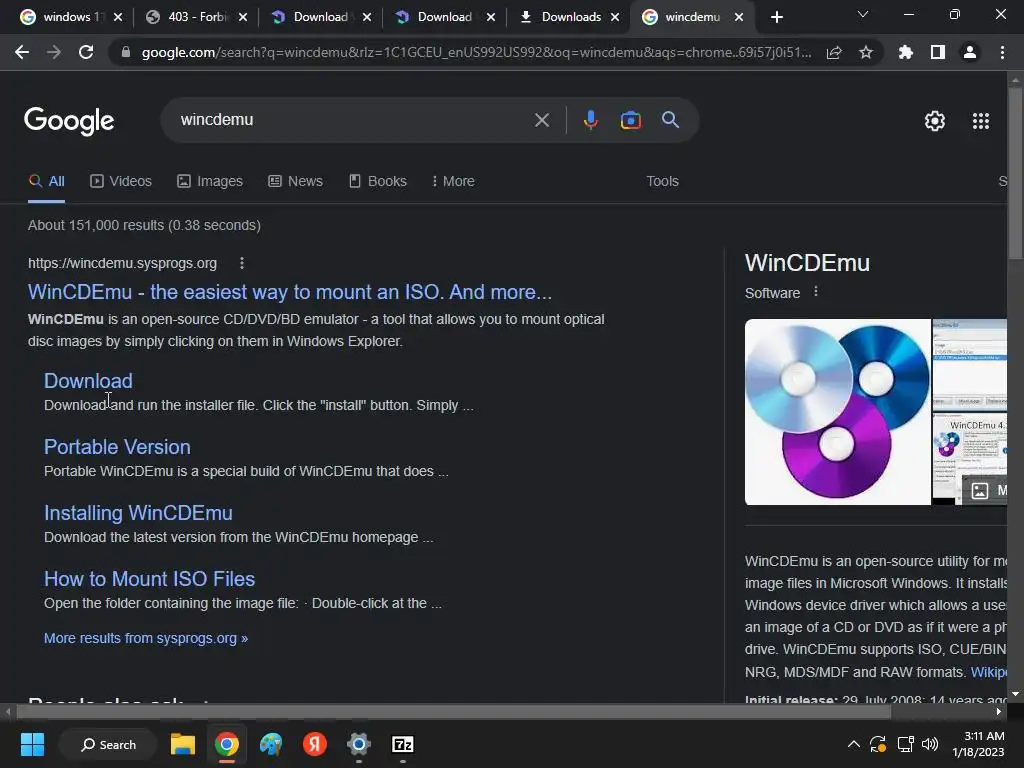Open the Yandex browser taskbar icon
Screen dimensions: 1024x768
(315, 744)
